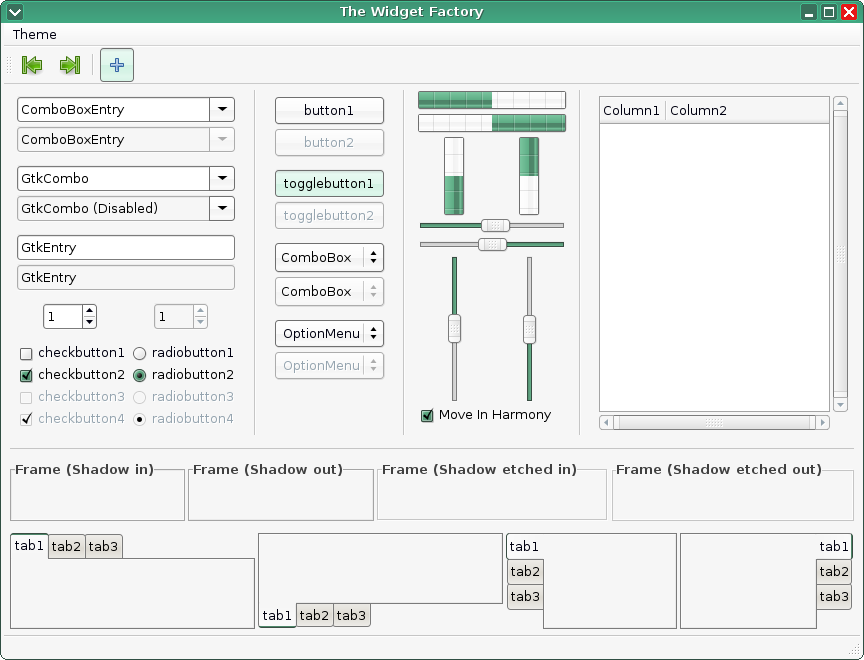Select tab2 in the right-tabbed notebook

click(834, 571)
